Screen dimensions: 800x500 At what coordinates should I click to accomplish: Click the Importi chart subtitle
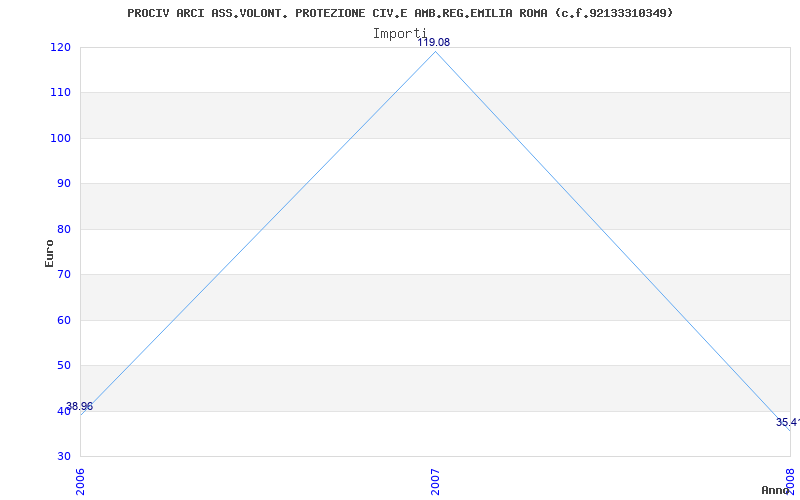click(399, 34)
